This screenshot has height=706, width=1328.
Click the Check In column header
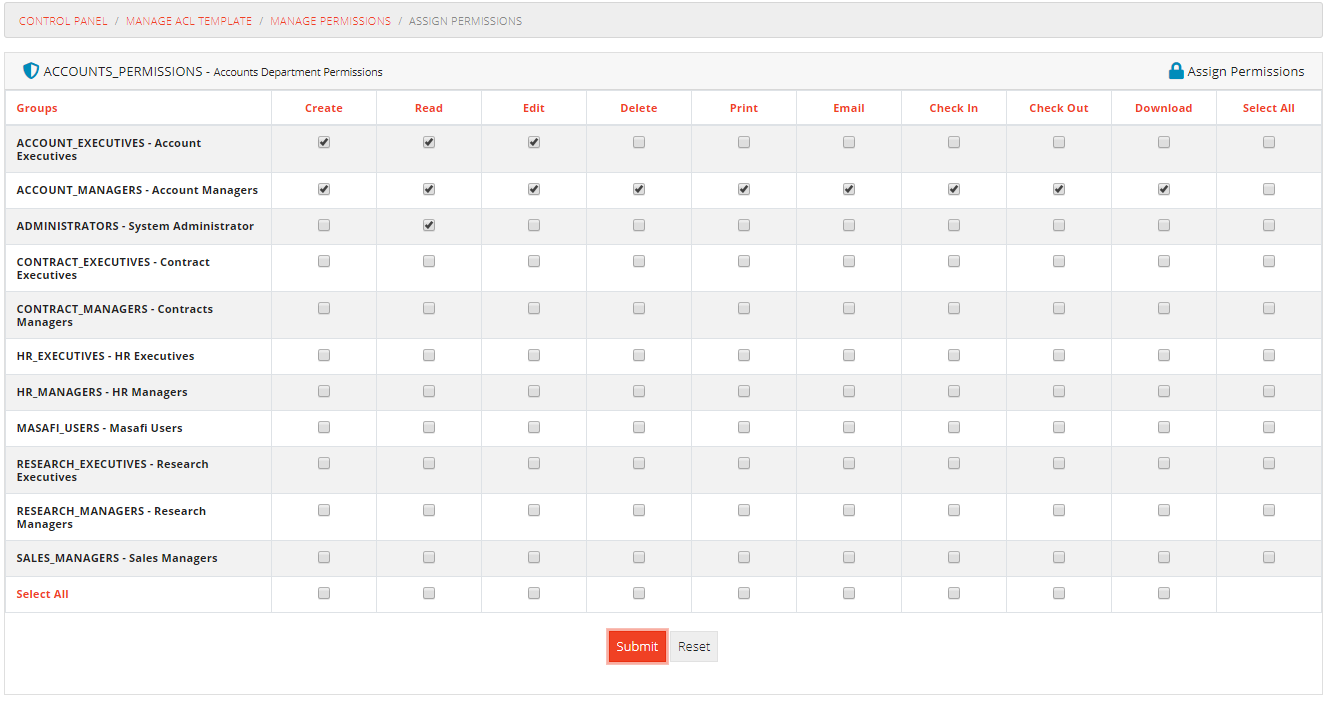pyautogui.click(x=954, y=108)
